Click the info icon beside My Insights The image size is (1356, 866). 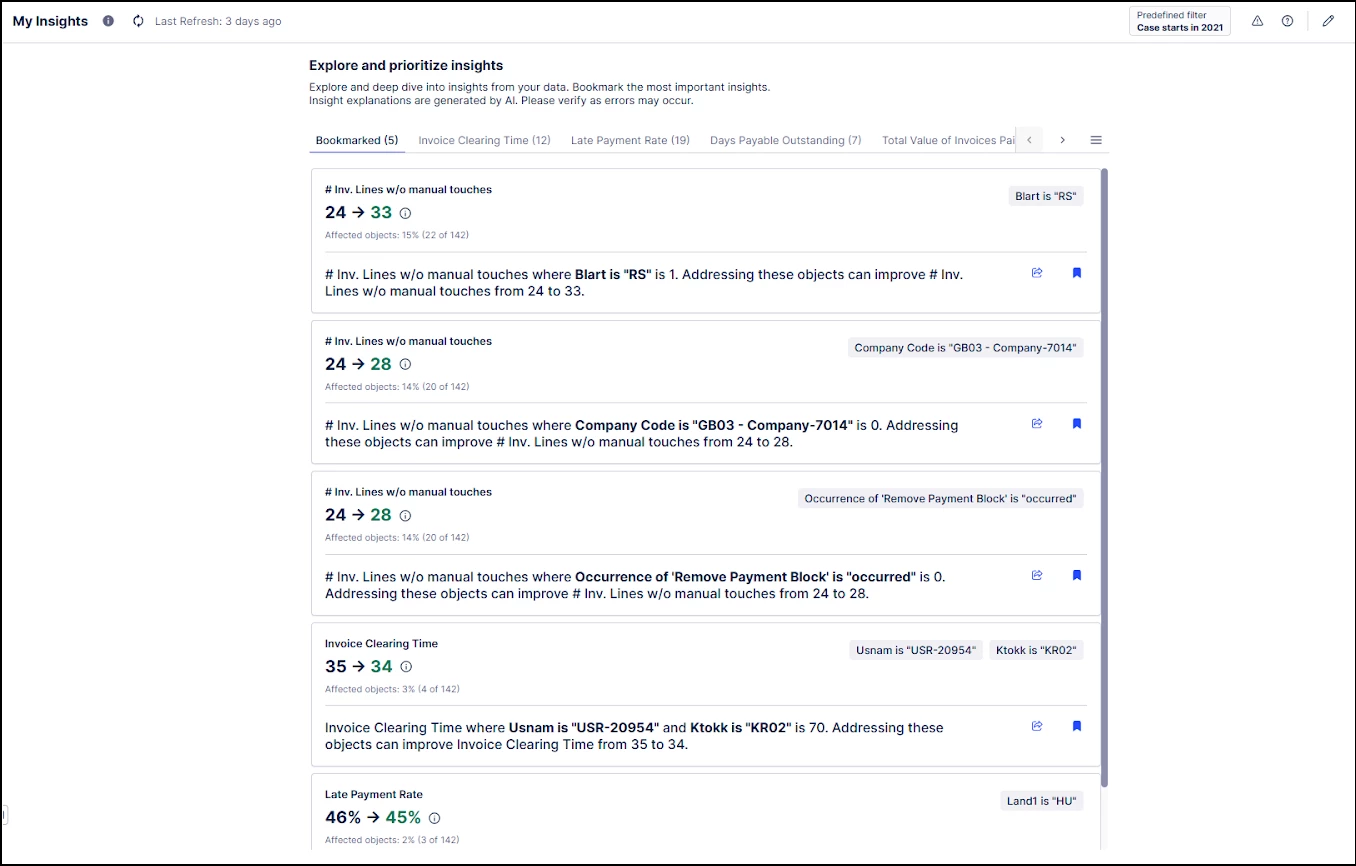(x=108, y=21)
